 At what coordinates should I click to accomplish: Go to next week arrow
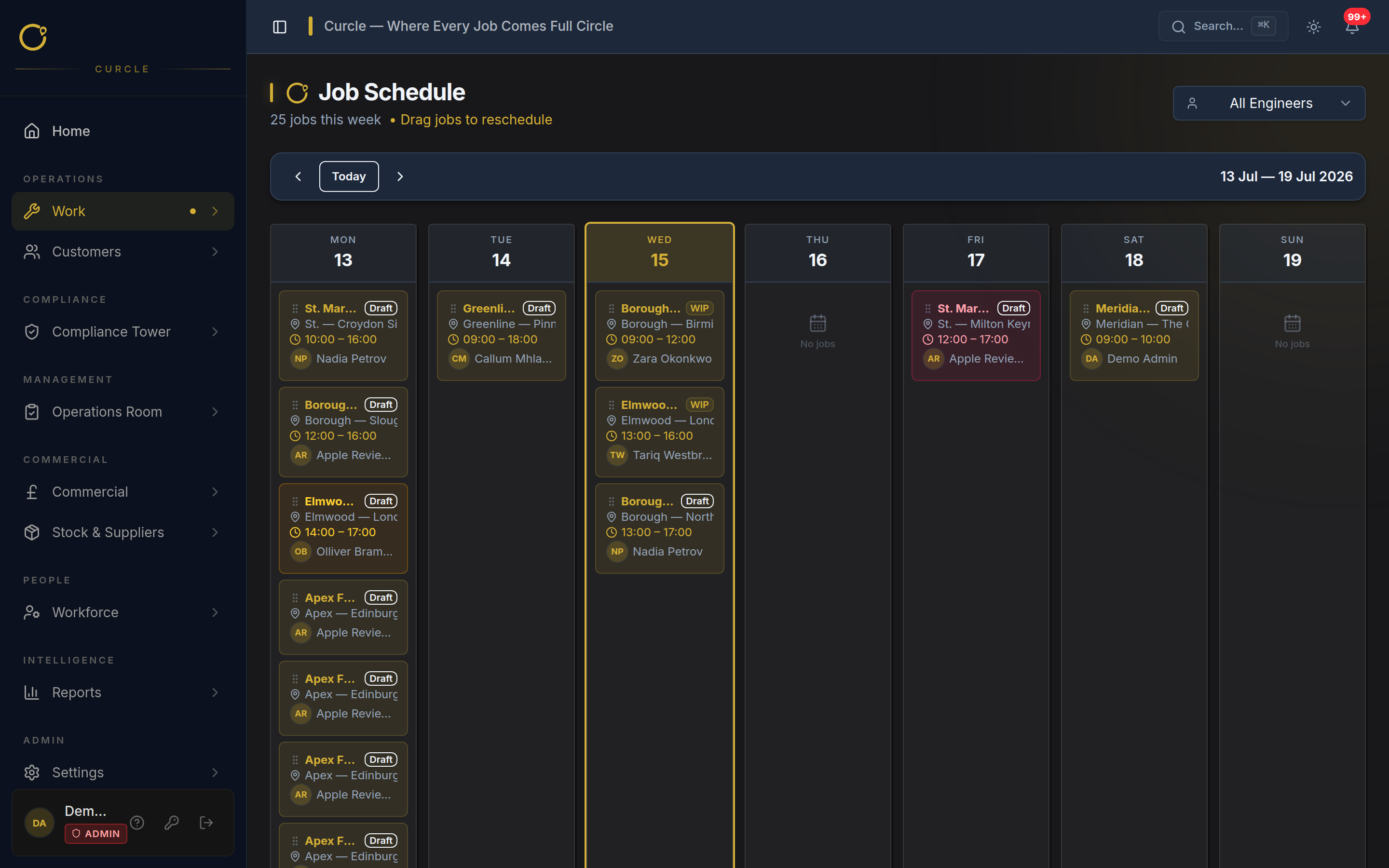(400, 176)
